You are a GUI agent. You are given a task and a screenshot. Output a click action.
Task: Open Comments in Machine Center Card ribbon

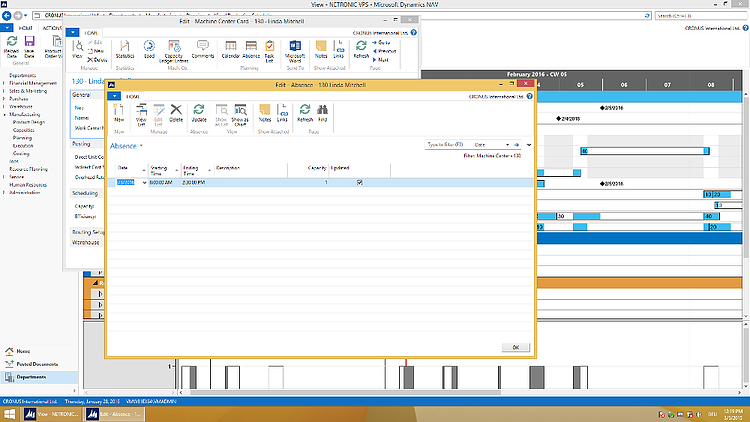(203, 50)
